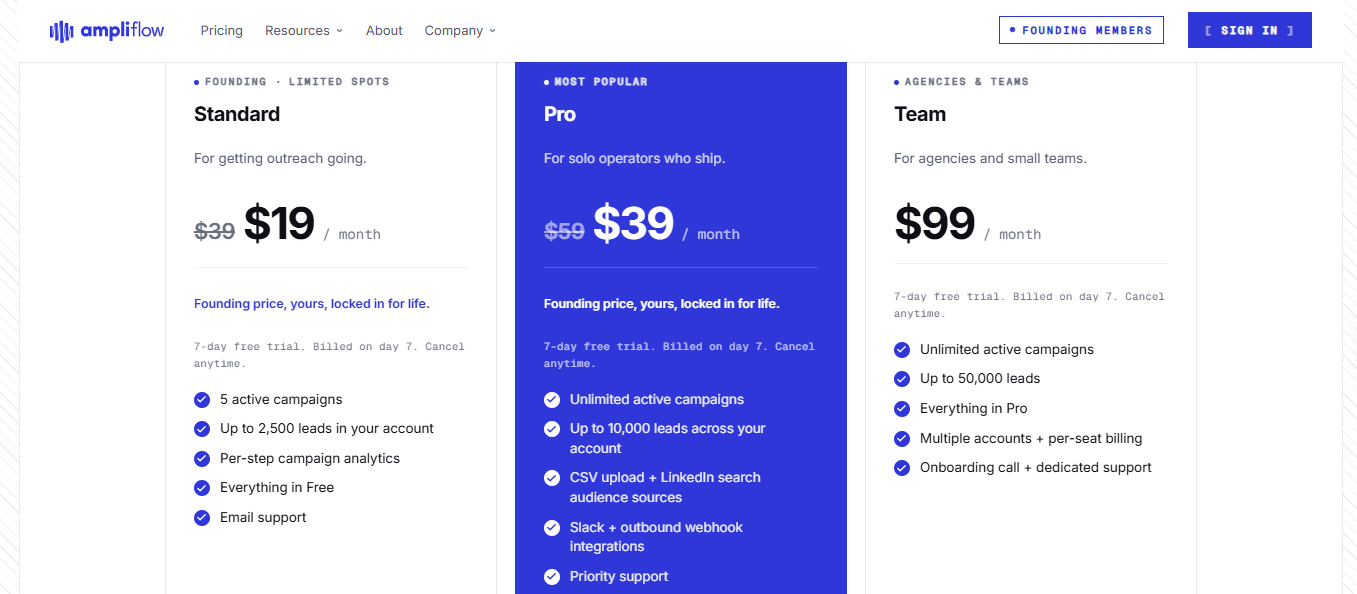This screenshot has height=594, width=1357.
Task: Click checkmark icon beside Priority support
Action: coord(552,577)
